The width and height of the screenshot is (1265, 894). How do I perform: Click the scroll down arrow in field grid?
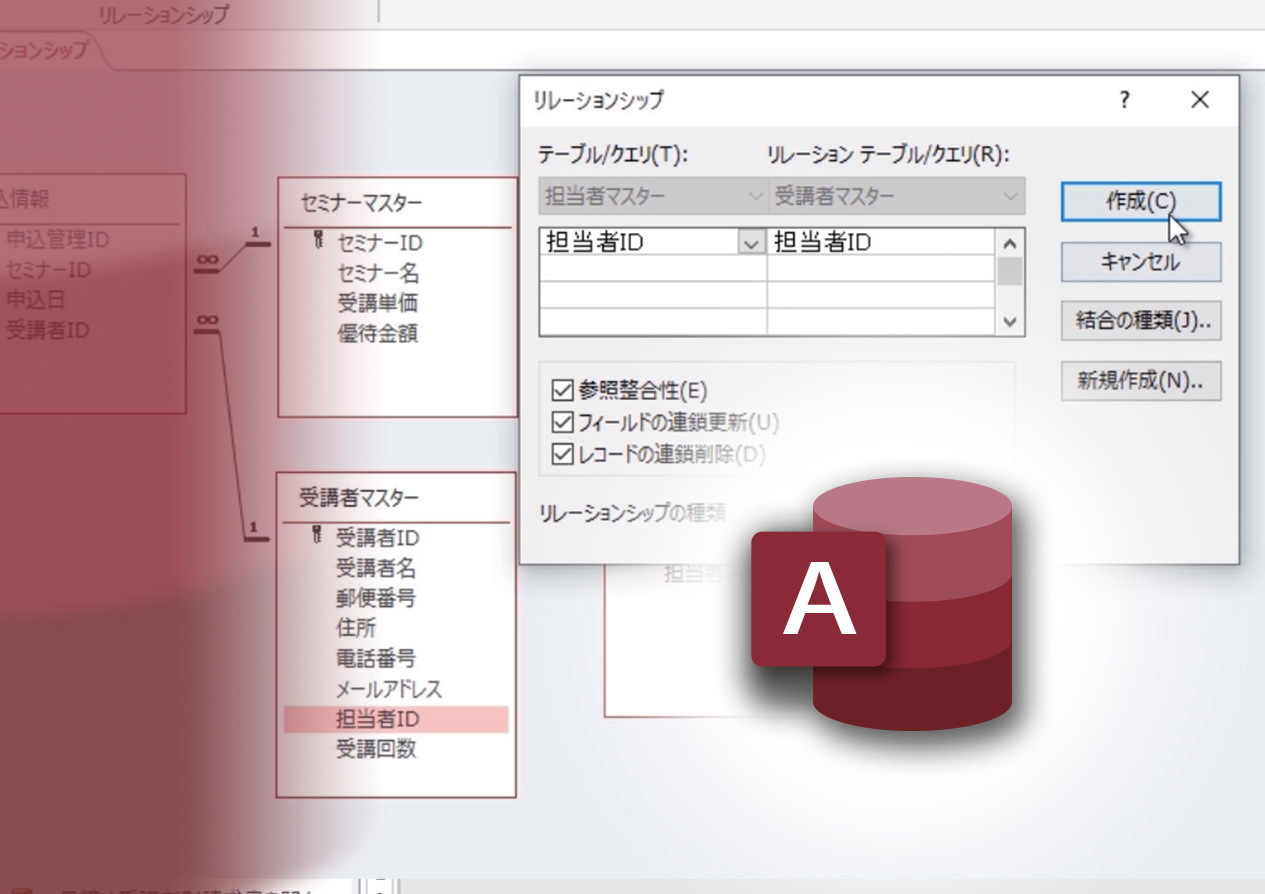(x=1009, y=322)
